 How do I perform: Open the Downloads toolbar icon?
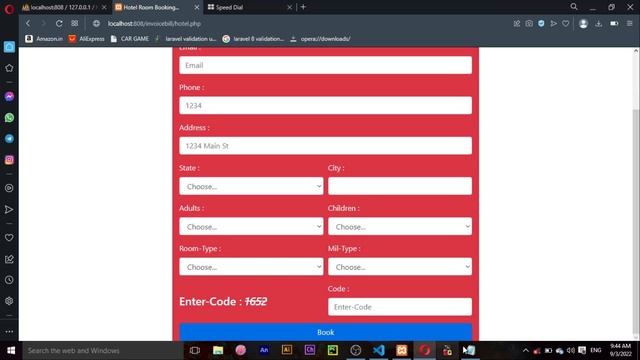pos(598,24)
